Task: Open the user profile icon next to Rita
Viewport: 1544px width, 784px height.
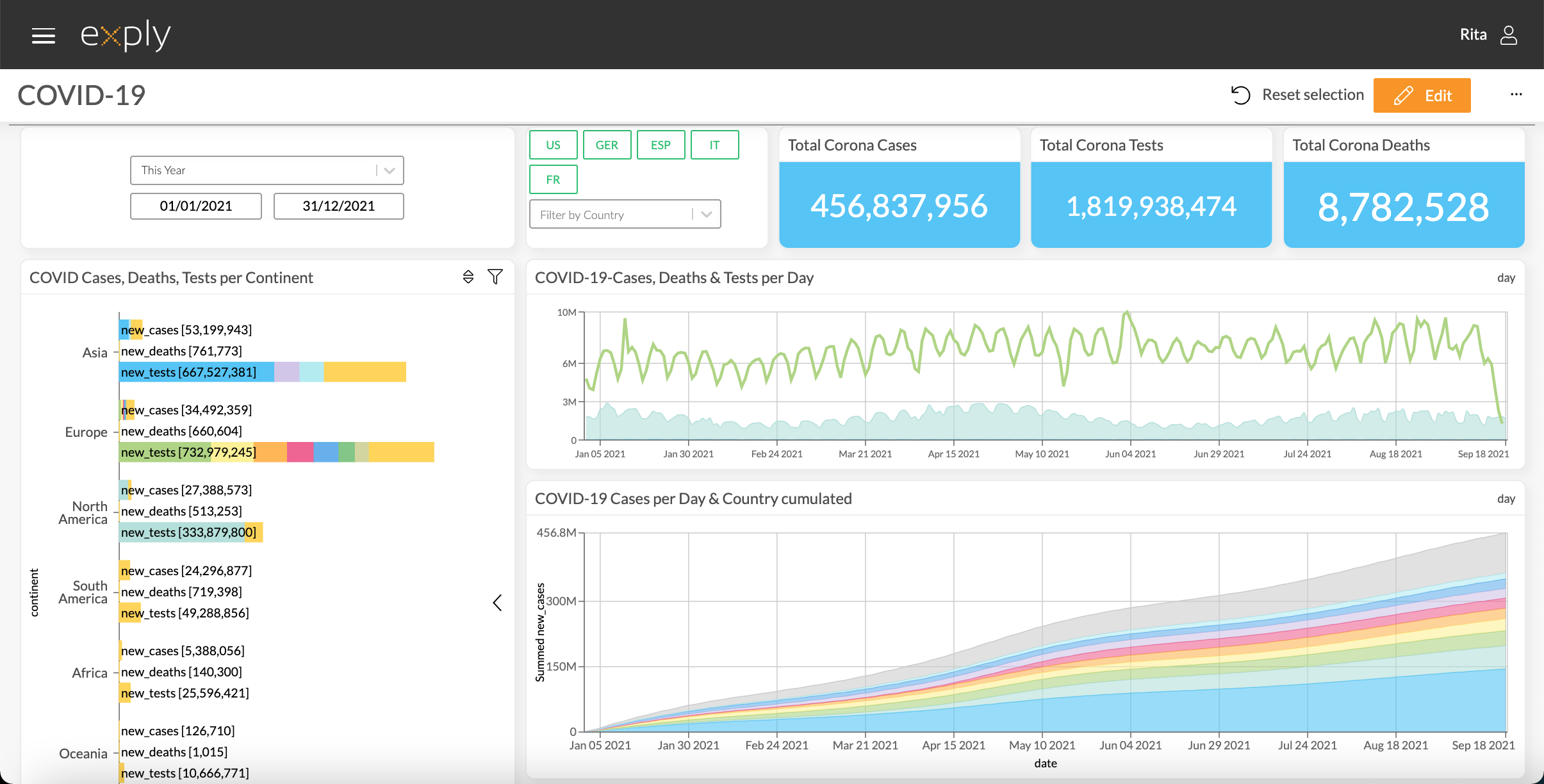Action: pyautogui.click(x=1510, y=35)
